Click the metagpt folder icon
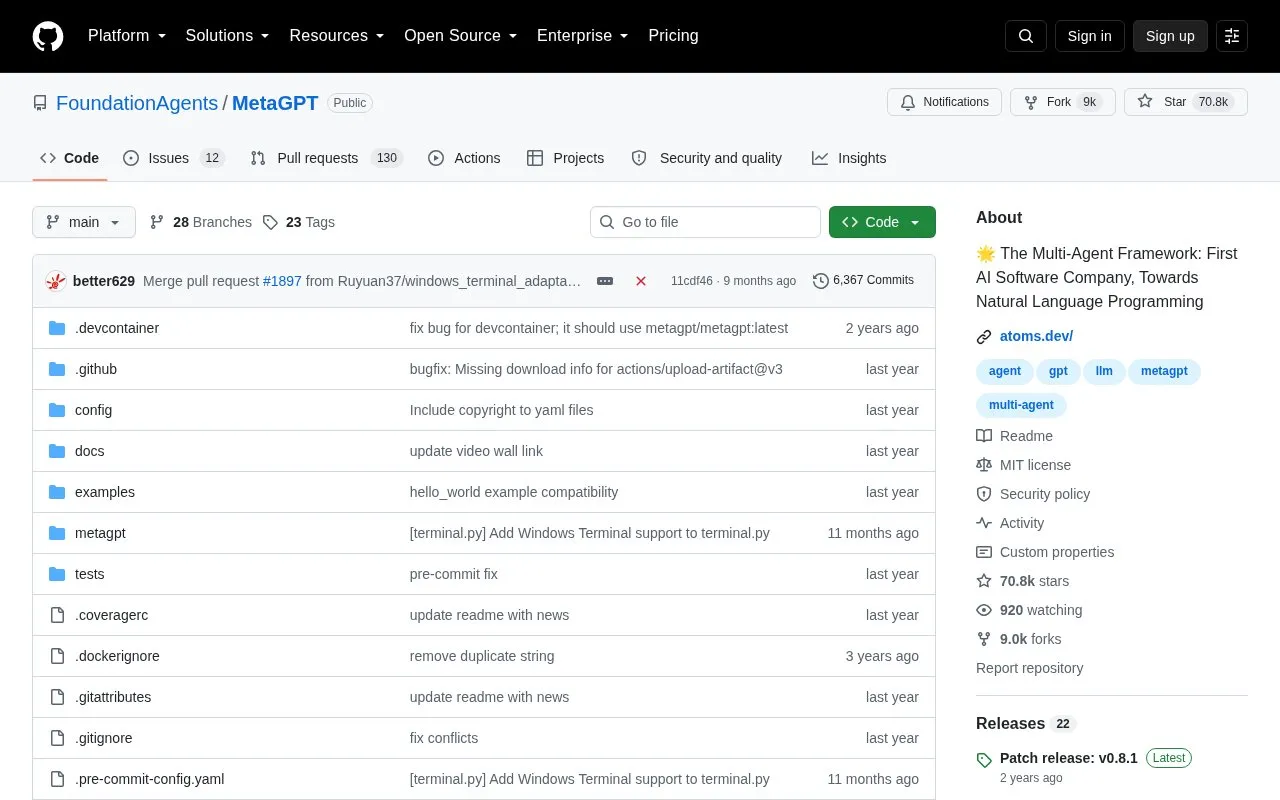 [x=57, y=533]
